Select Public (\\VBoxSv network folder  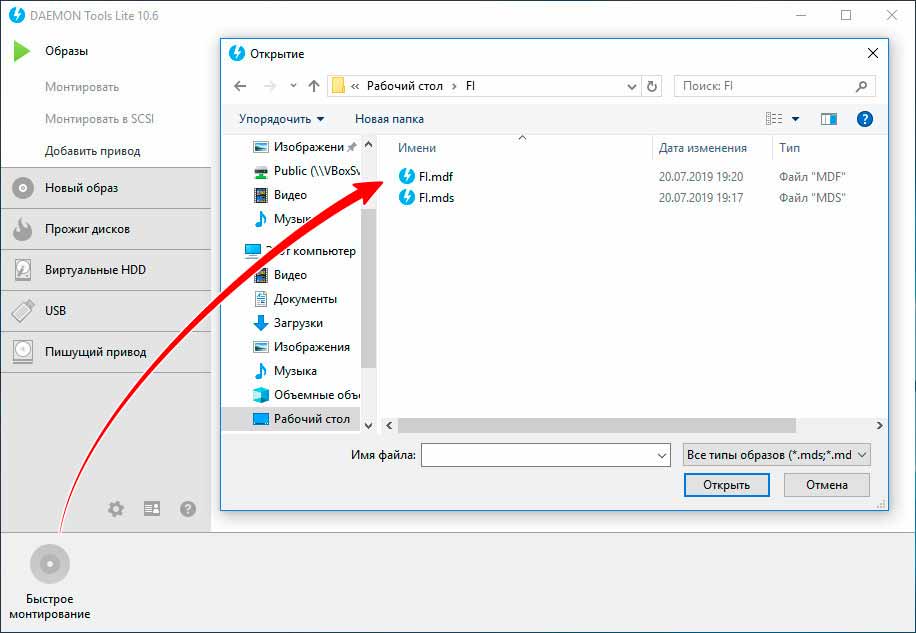click(x=306, y=171)
